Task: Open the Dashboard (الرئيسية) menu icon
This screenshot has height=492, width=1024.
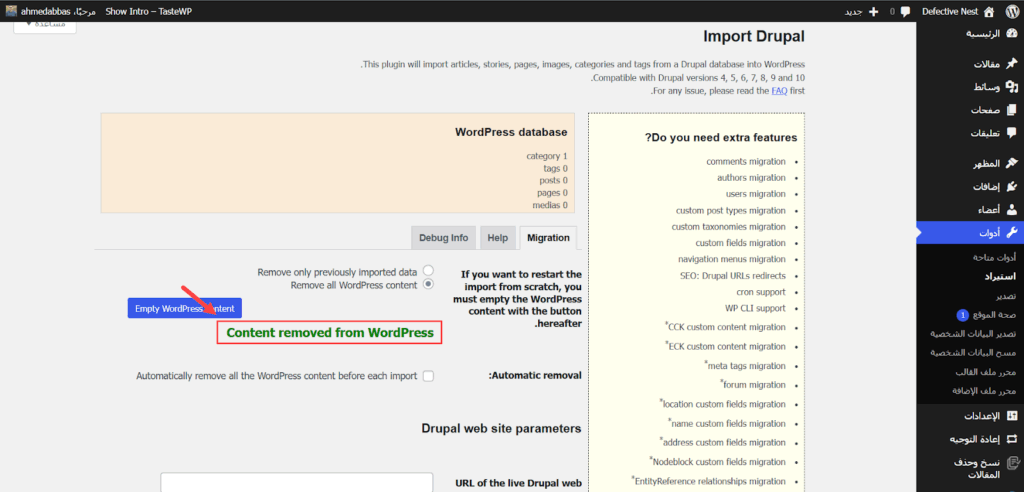Action: (x=1011, y=33)
